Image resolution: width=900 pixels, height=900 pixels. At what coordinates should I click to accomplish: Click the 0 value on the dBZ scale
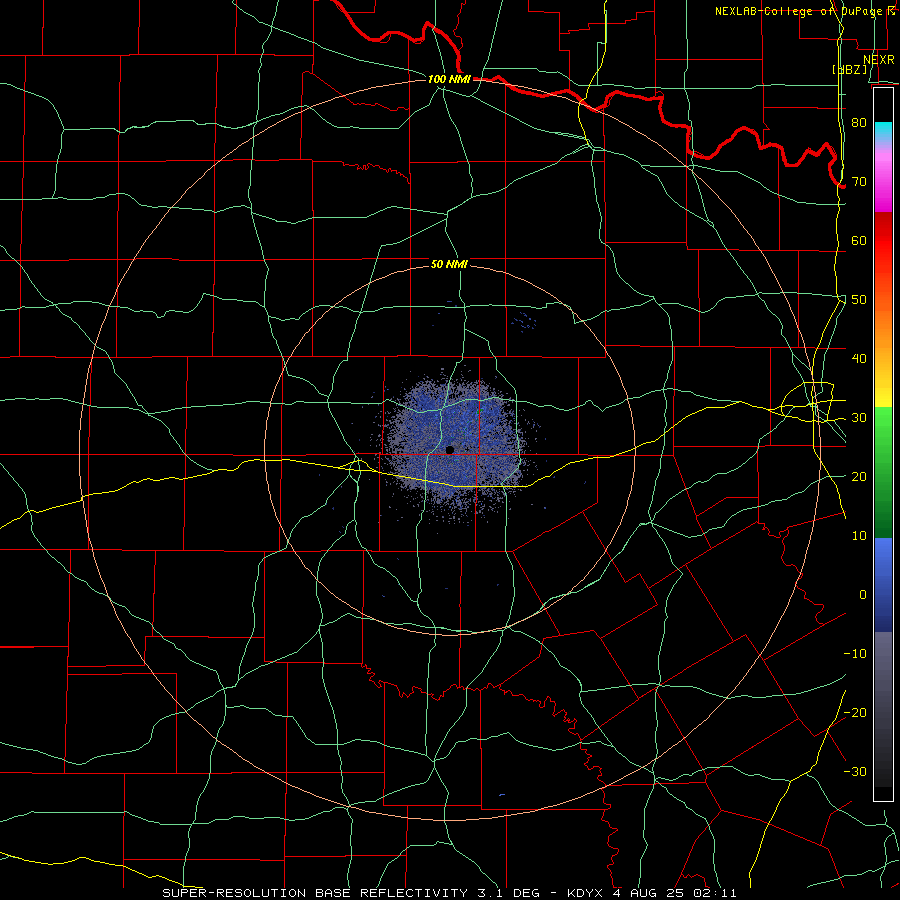click(x=863, y=595)
